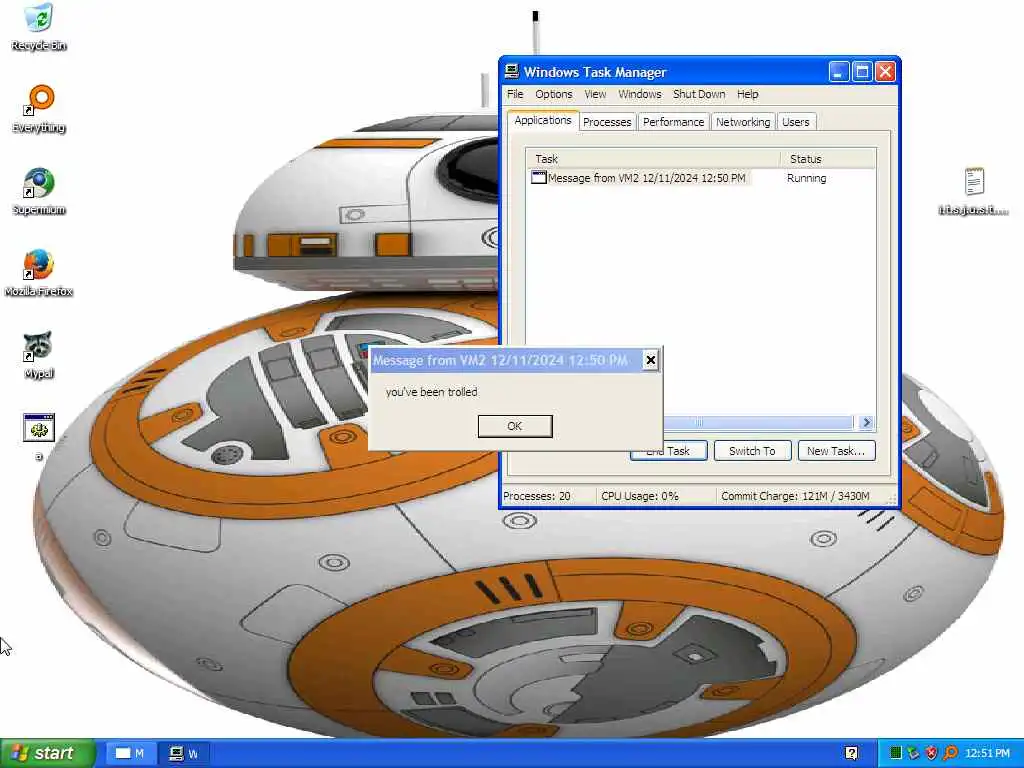Minimize the Windows Task Manager window
This screenshot has width=1024, height=768.
(x=839, y=71)
